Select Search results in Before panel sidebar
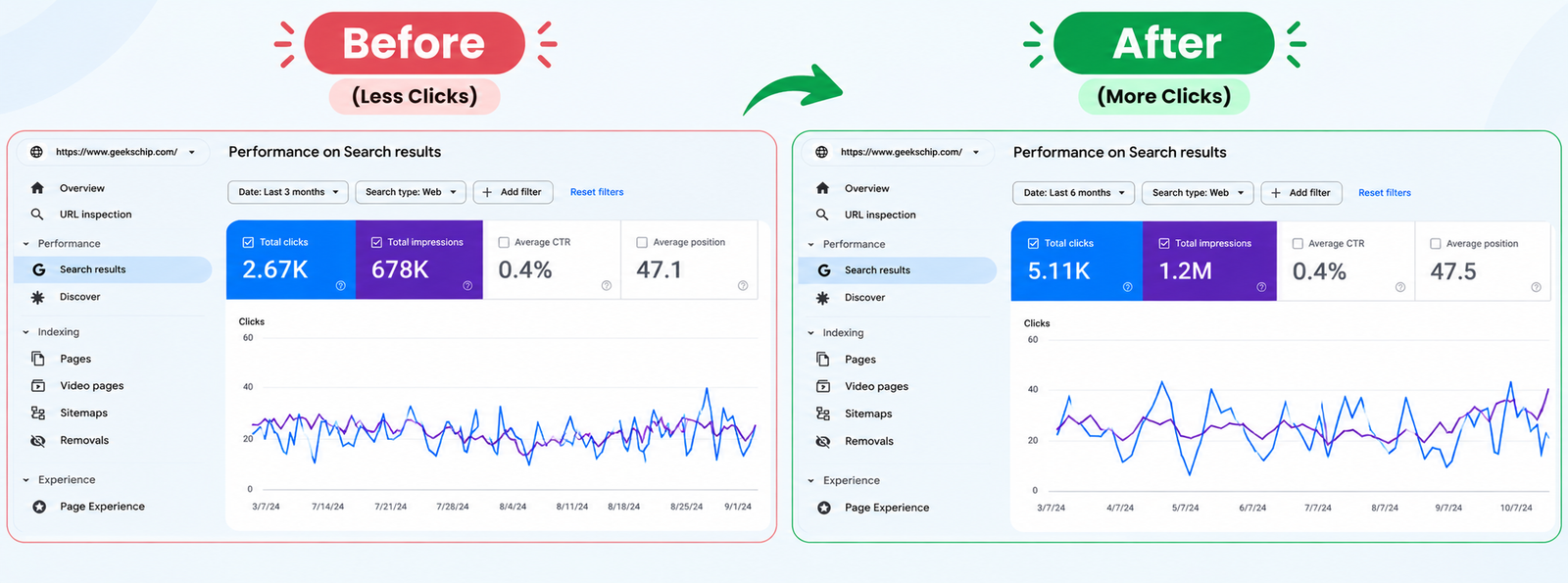The height and width of the screenshot is (583, 1568). click(113, 269)
